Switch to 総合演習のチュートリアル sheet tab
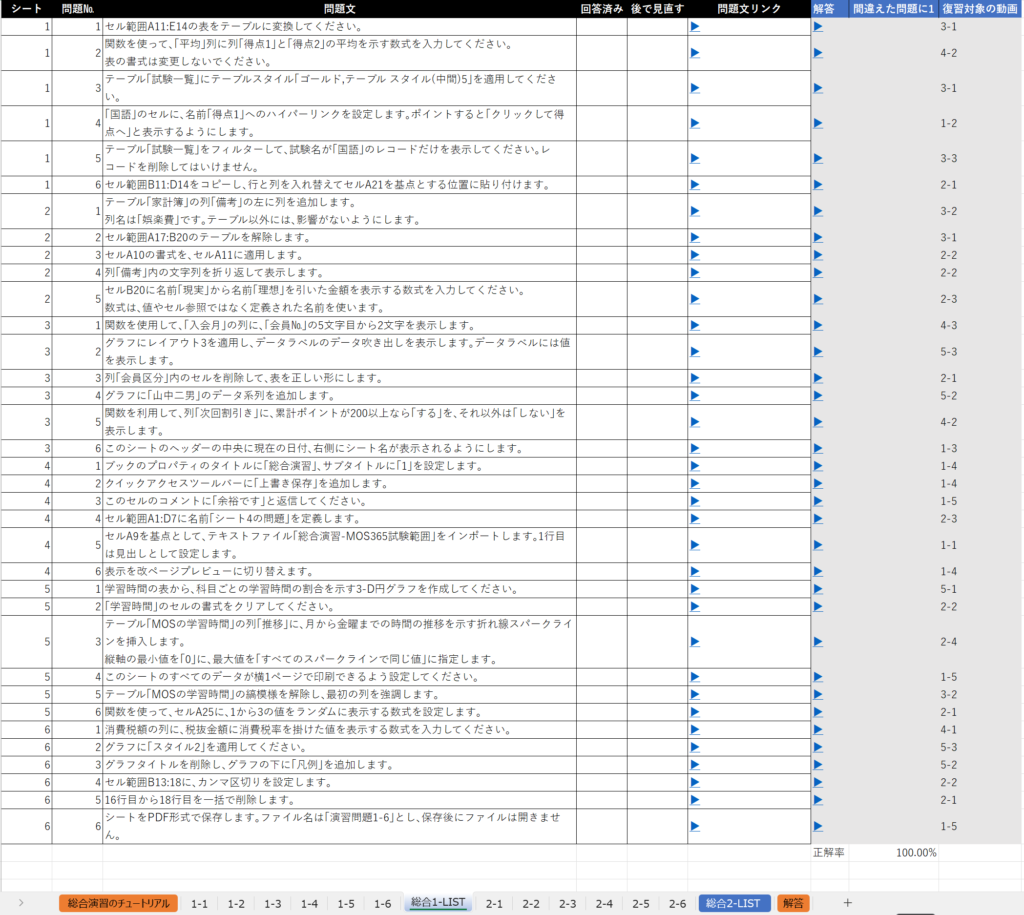The height and width of the screenshot is (915, 1024). 118,903
